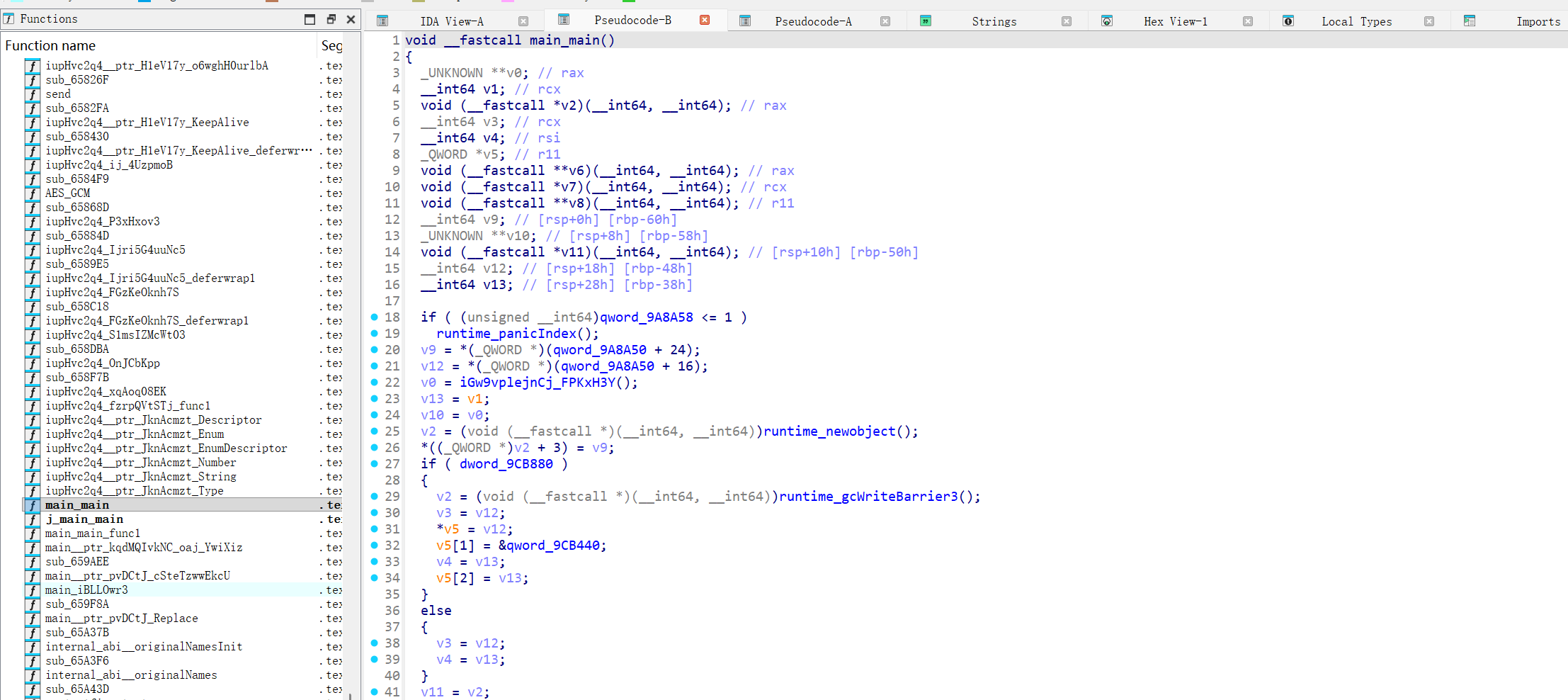Click the function icon beside main_main_func1
The image size is (1568, 700).
[33, 534]
